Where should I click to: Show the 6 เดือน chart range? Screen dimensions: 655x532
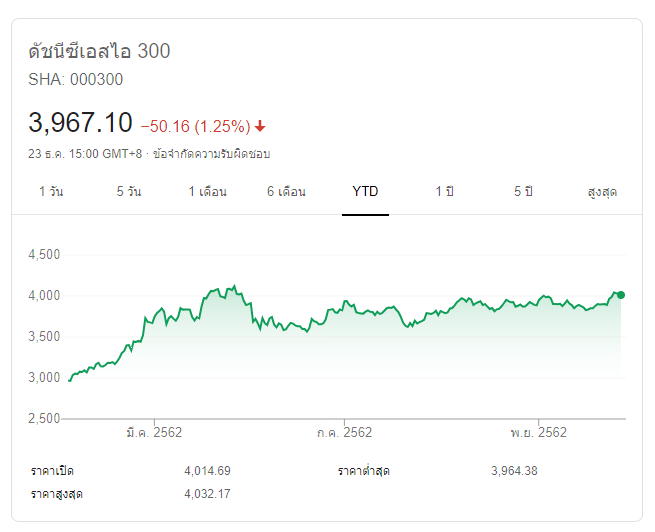286,191
